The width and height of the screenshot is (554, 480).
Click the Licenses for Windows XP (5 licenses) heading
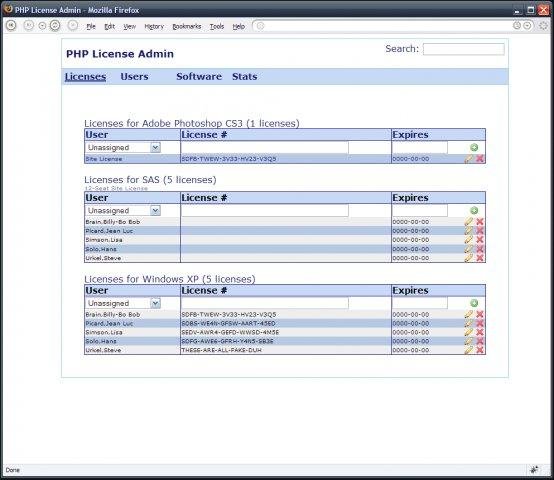170,279
